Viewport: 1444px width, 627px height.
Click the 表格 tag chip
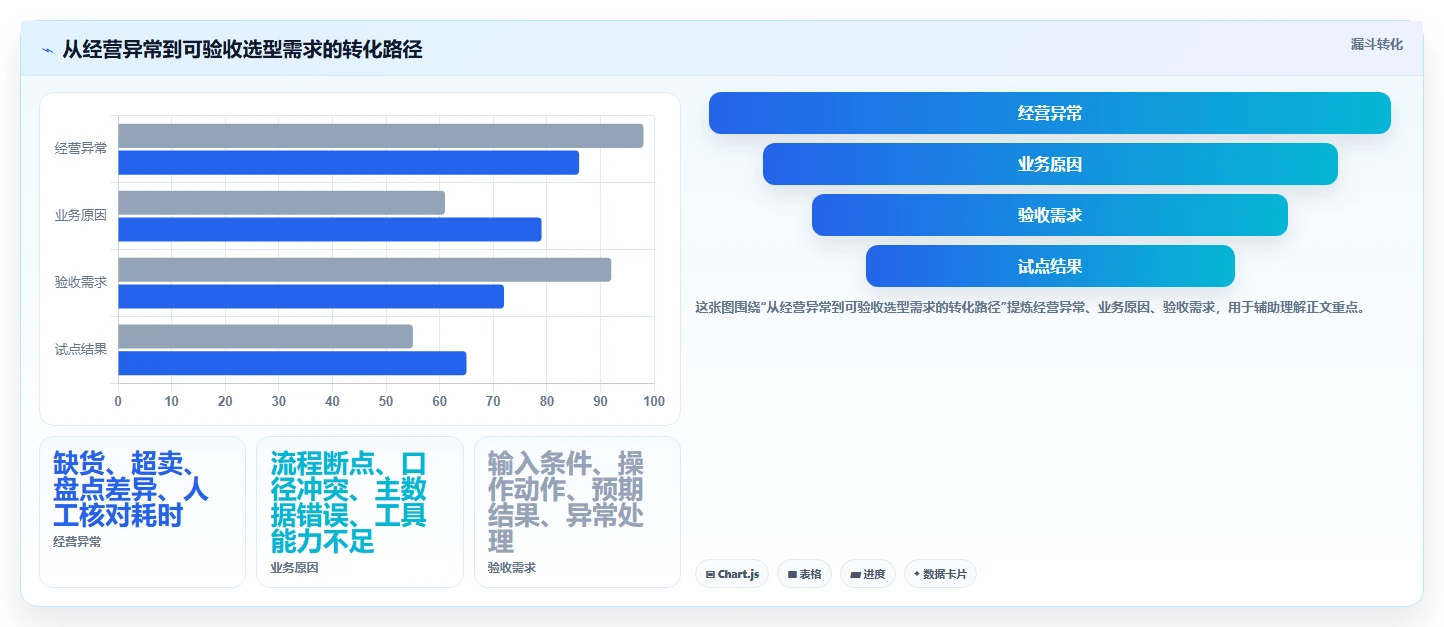(804, 574)
